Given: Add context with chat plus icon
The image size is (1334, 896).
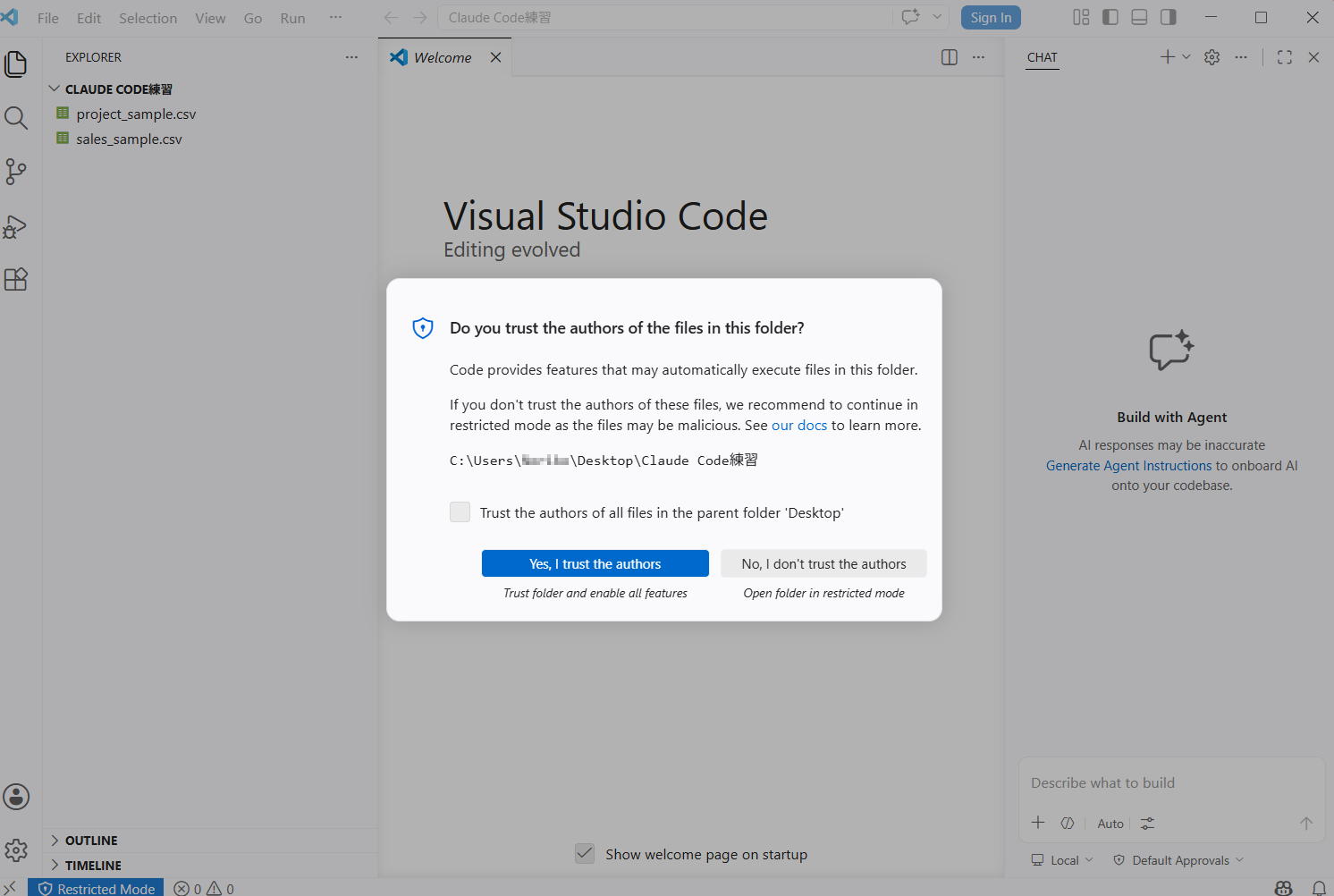Looking at the screenshot, I should click(x=1038, y=823).
